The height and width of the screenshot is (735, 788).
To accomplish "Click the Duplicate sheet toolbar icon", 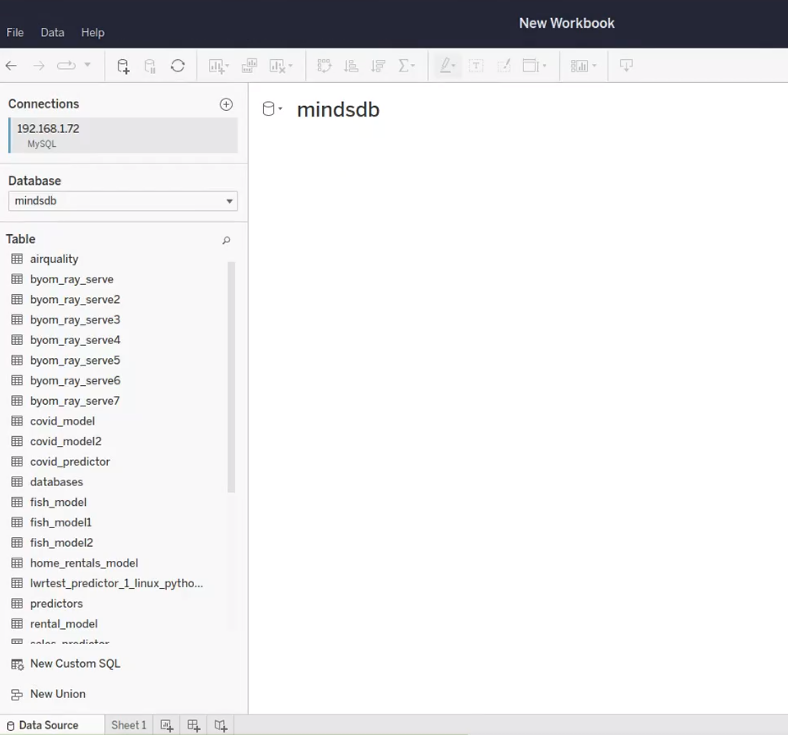I will tap(249, 66).
